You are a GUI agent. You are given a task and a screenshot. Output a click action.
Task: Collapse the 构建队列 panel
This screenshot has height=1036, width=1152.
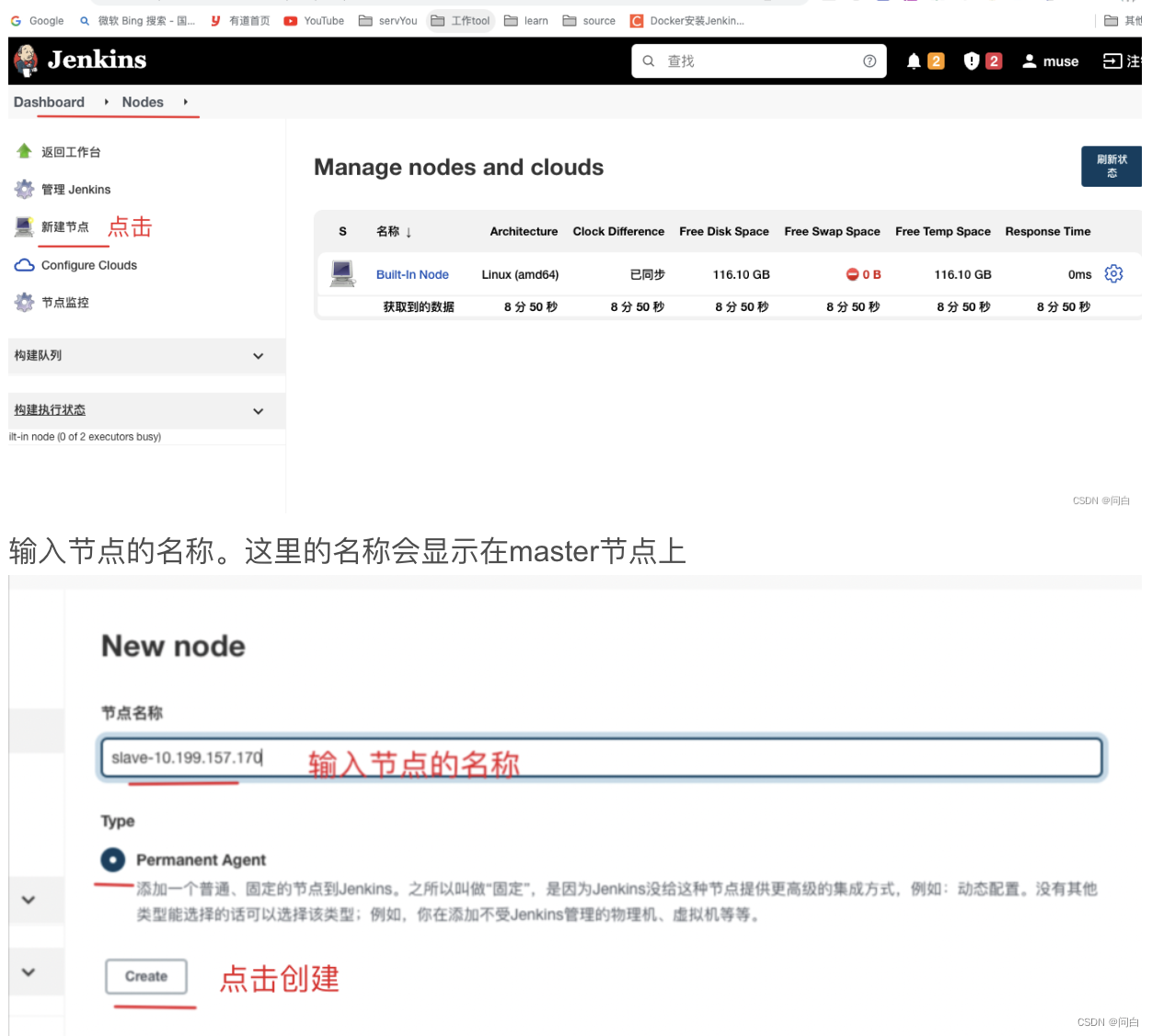coord(259,356)
